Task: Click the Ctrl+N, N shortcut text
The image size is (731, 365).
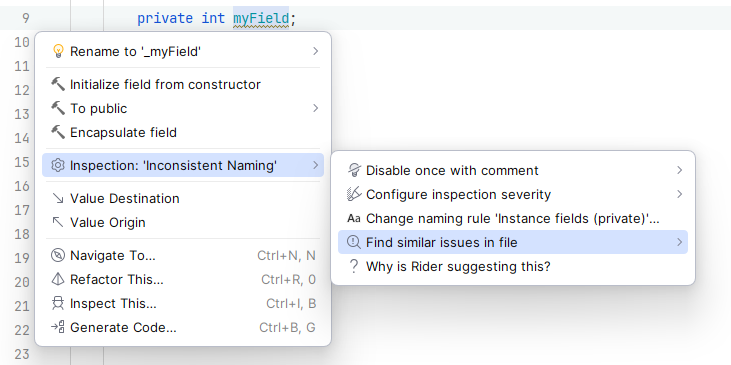Action: [x=286, y=255]
